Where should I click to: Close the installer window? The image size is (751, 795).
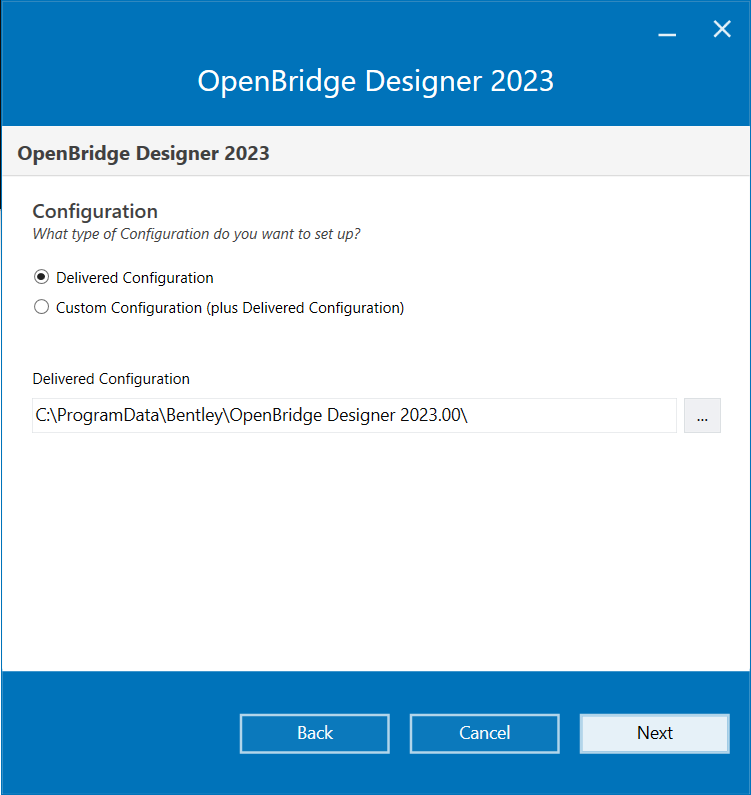722,29
